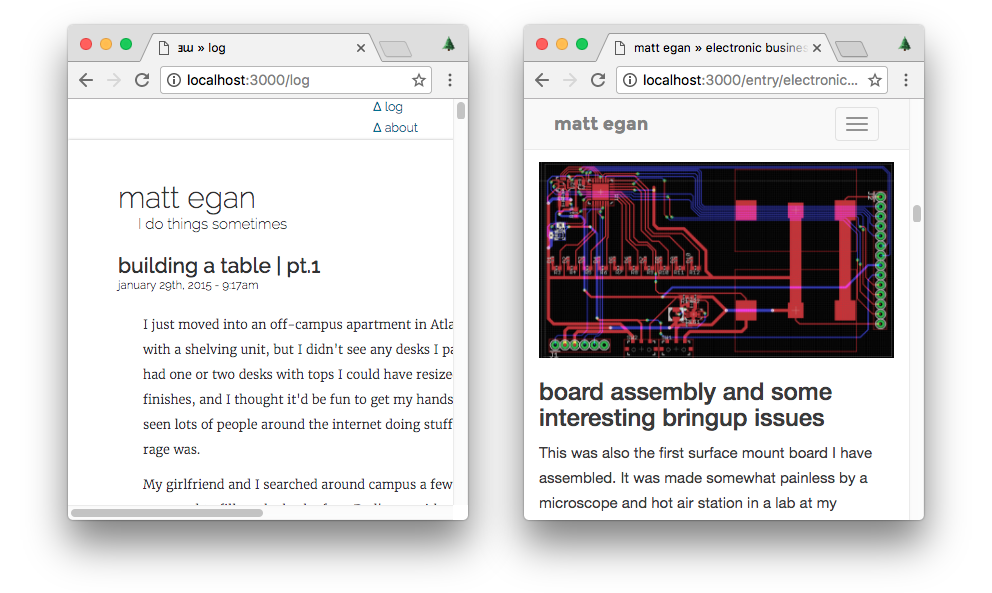The width and height of the screenshot is (992, 593).
Task: Bookmark the log page with star icon
Action: [419, 80]
